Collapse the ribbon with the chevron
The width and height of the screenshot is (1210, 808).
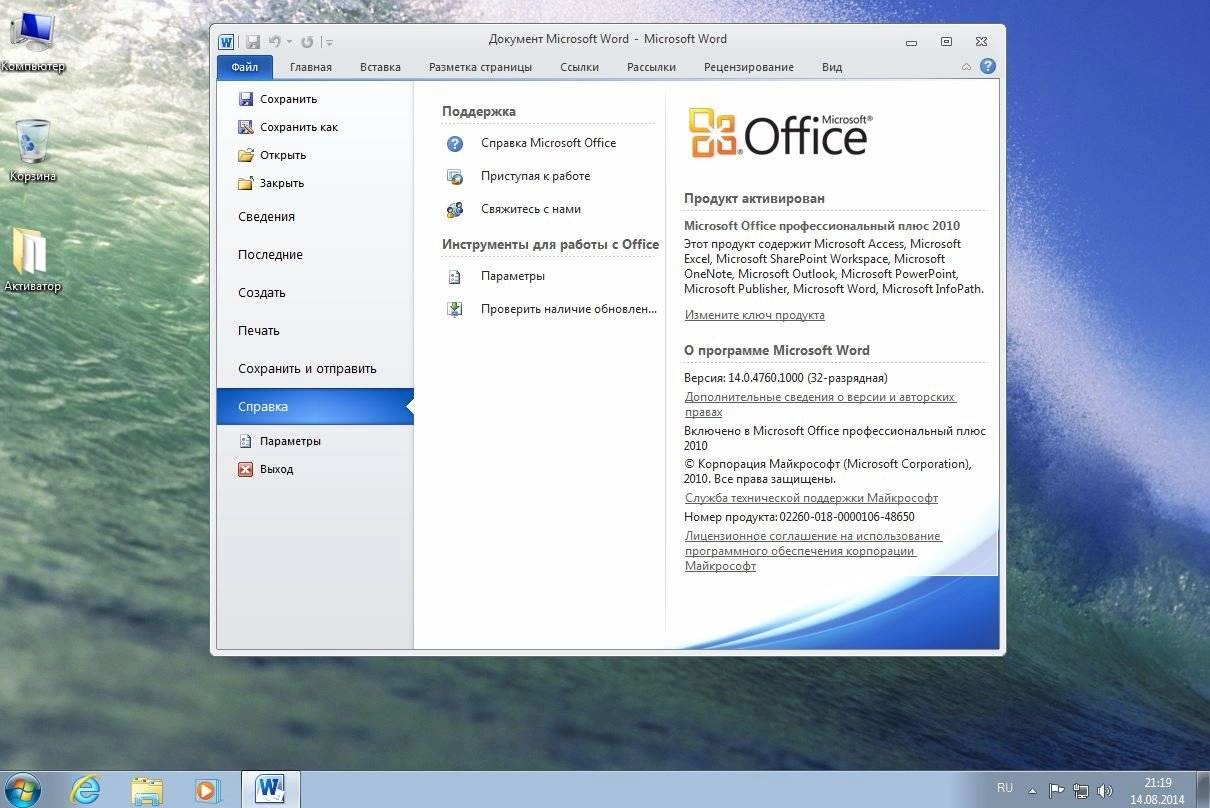(966, 67)
